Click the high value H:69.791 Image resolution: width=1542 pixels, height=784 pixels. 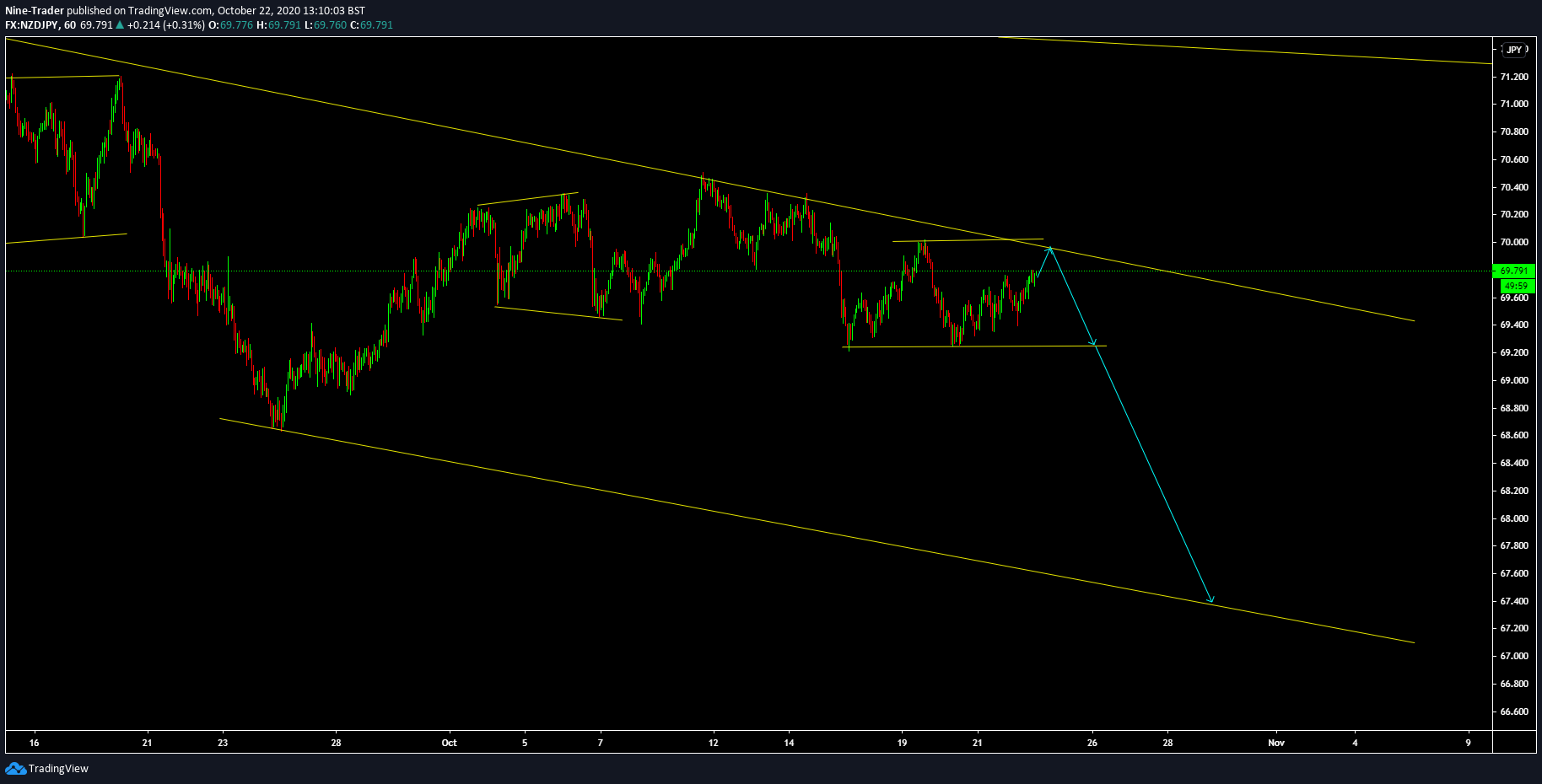(278, 25)
